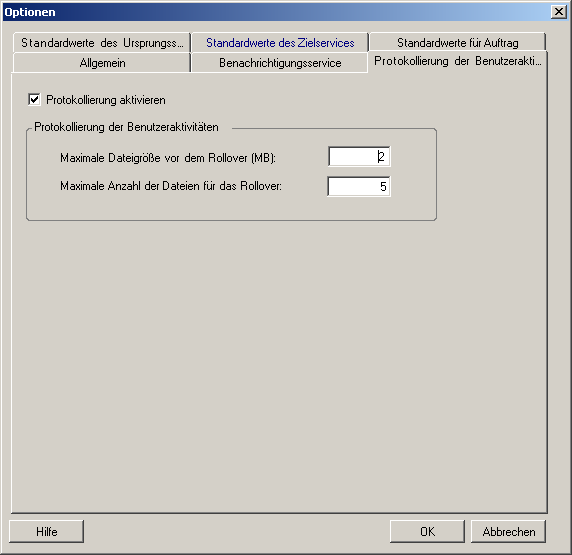
Task: Close the Optionen dialog window
Action: (x=559, y=12)
